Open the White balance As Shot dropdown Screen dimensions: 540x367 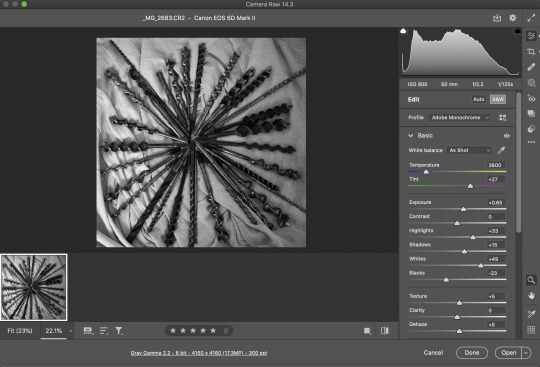tap(469, 150)
